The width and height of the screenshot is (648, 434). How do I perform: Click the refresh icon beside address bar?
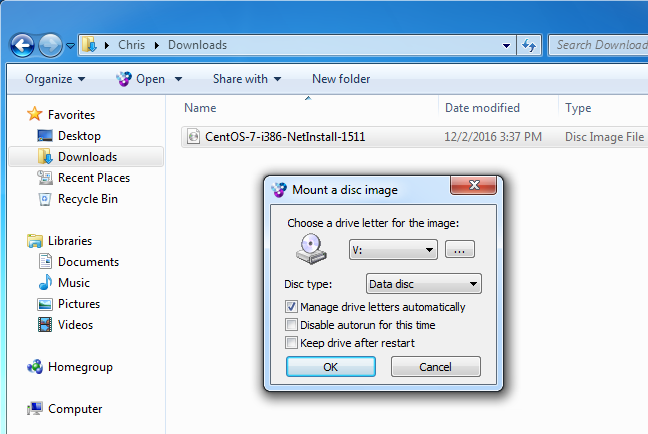(530, 45)
